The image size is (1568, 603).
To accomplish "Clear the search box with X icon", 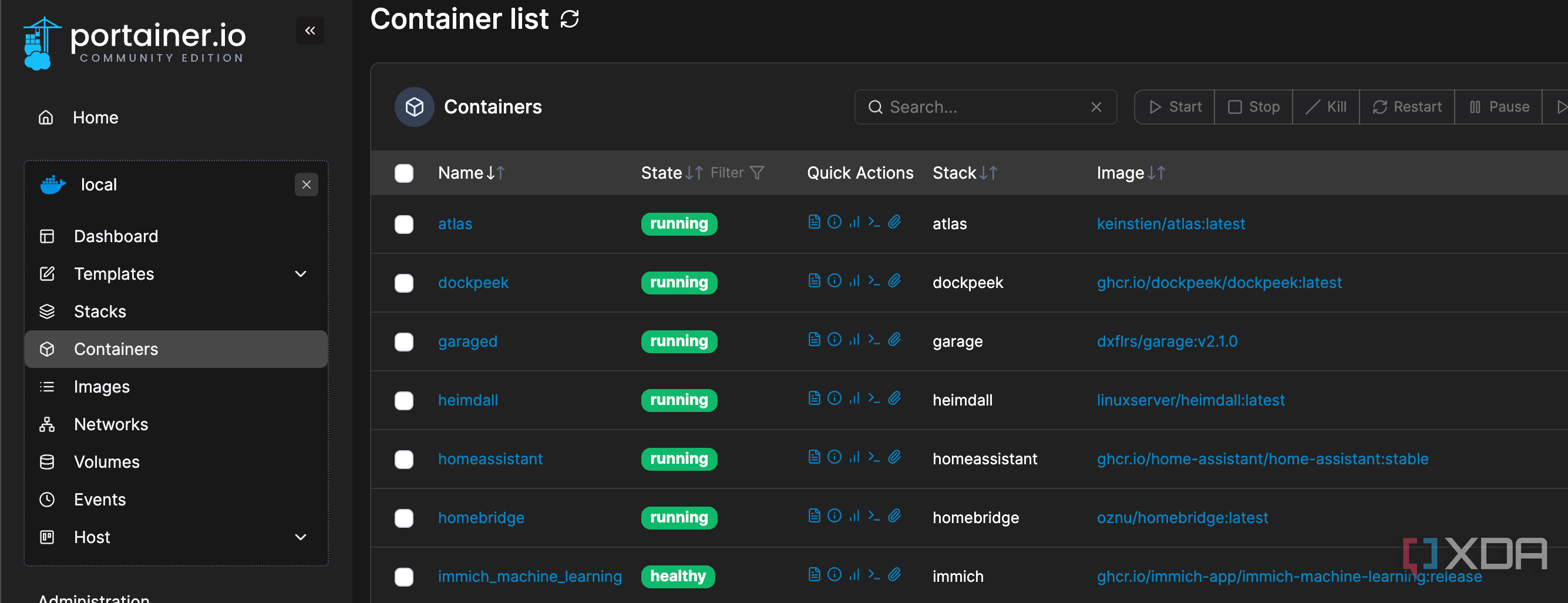I will (1096, 107).
